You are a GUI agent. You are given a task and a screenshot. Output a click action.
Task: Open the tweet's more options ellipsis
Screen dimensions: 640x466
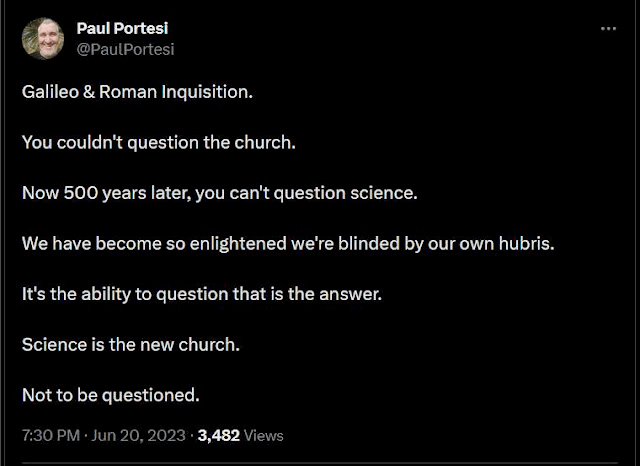tap(608, 29)
